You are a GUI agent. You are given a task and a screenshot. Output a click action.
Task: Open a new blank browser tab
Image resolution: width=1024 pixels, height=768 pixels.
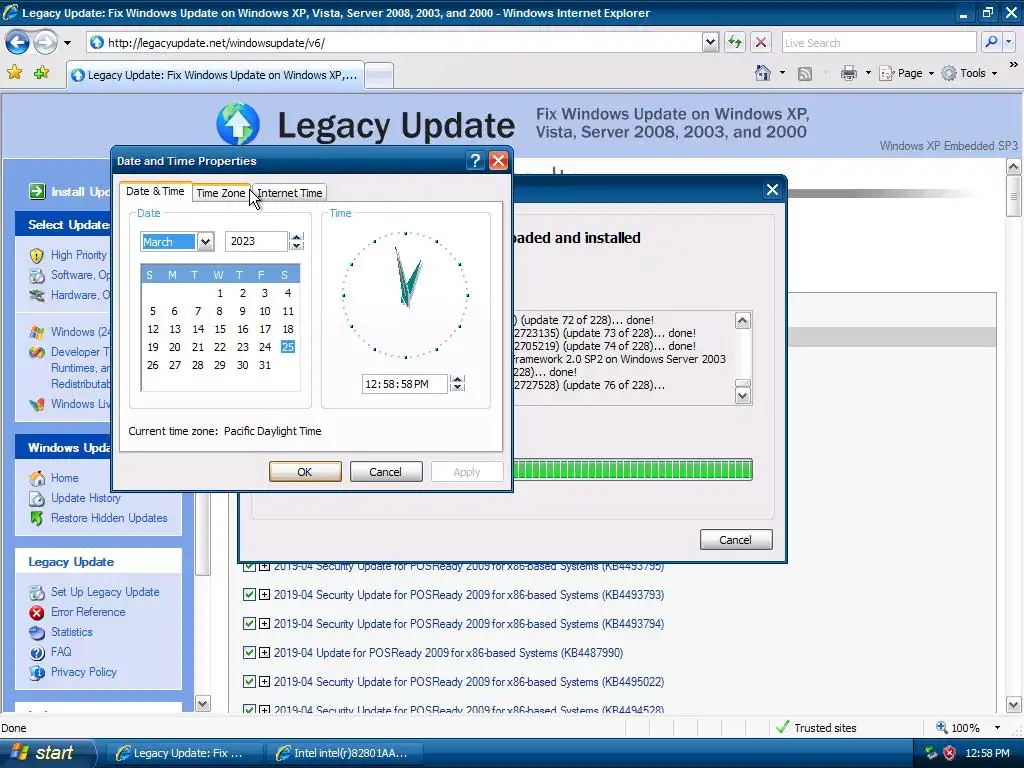point(379,75)
